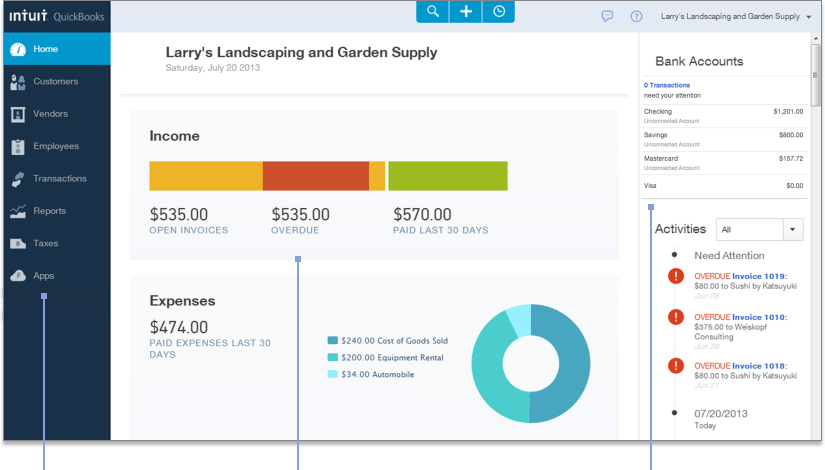
Task: Click $34.00 Automobile text
Action: point(378,375)
